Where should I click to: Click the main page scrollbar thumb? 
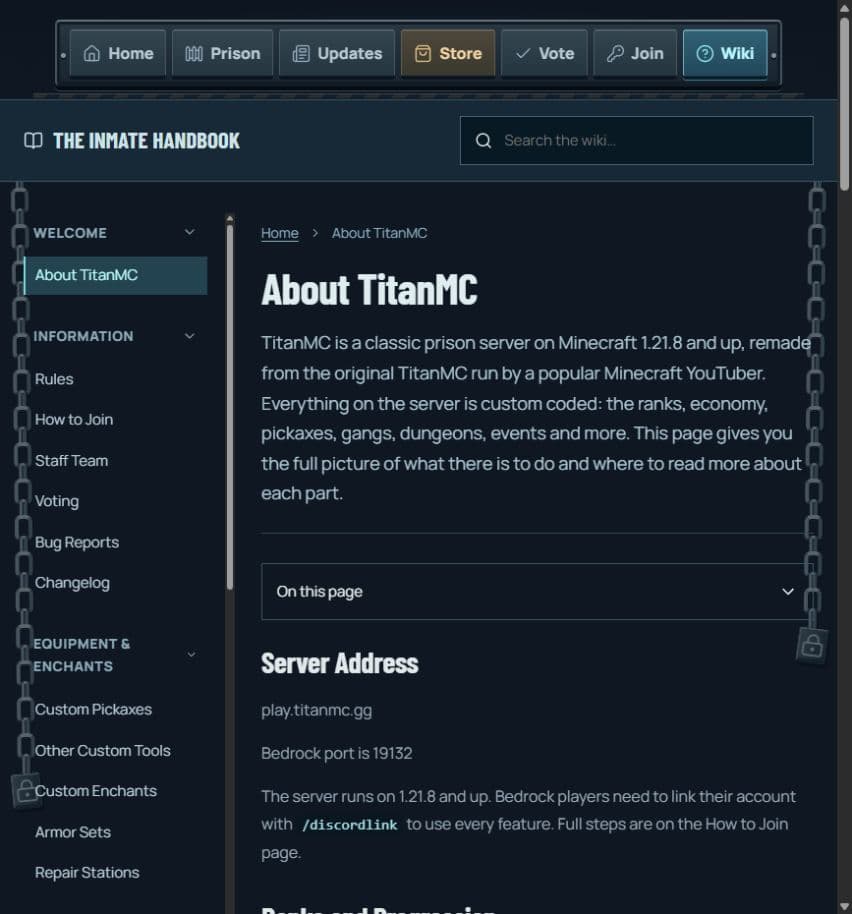click(844, 104)
